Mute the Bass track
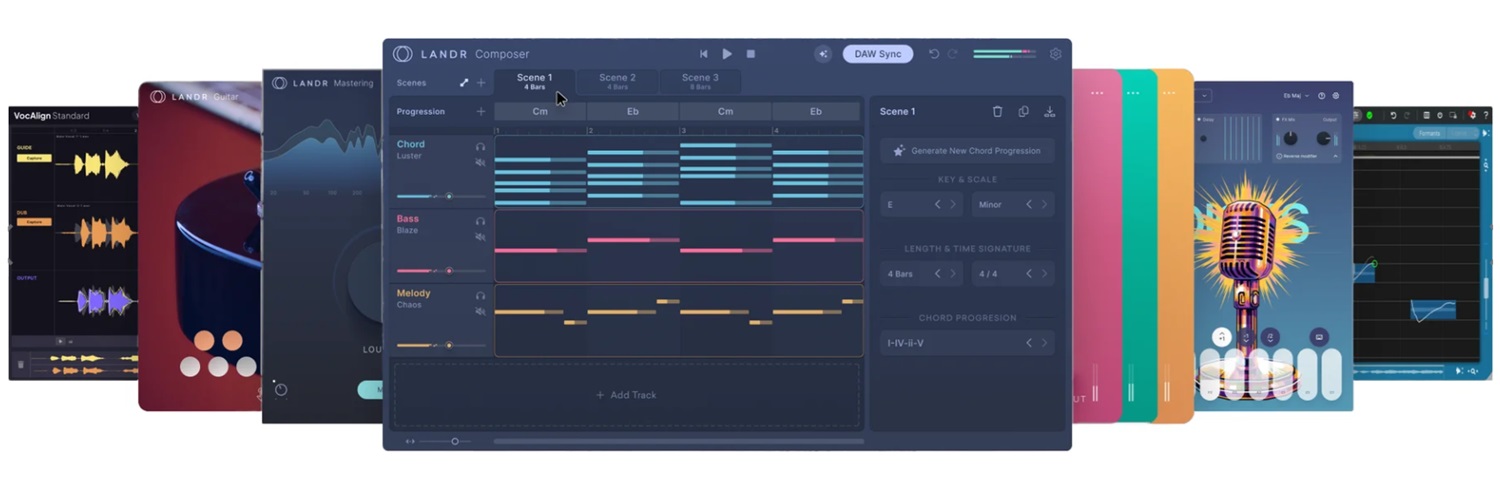 tap(481, 237)
